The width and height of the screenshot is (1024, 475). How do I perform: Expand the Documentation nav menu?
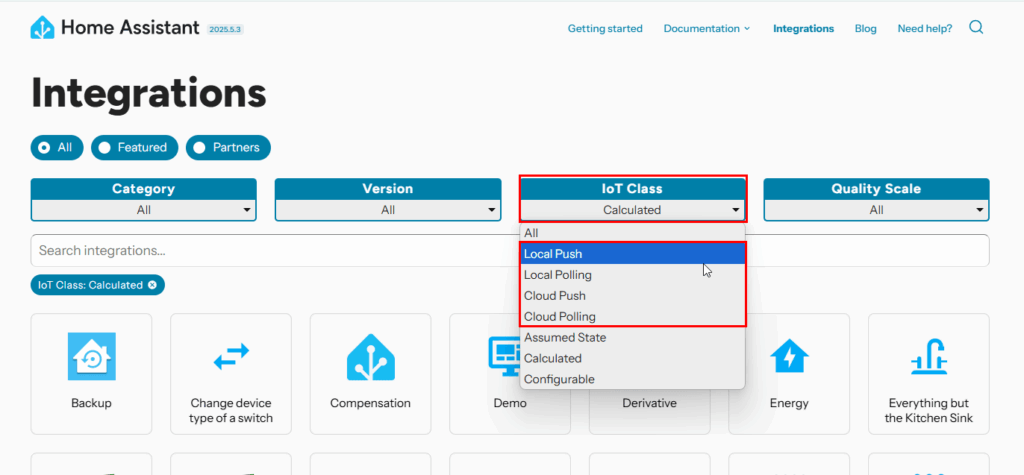(706, 29)
